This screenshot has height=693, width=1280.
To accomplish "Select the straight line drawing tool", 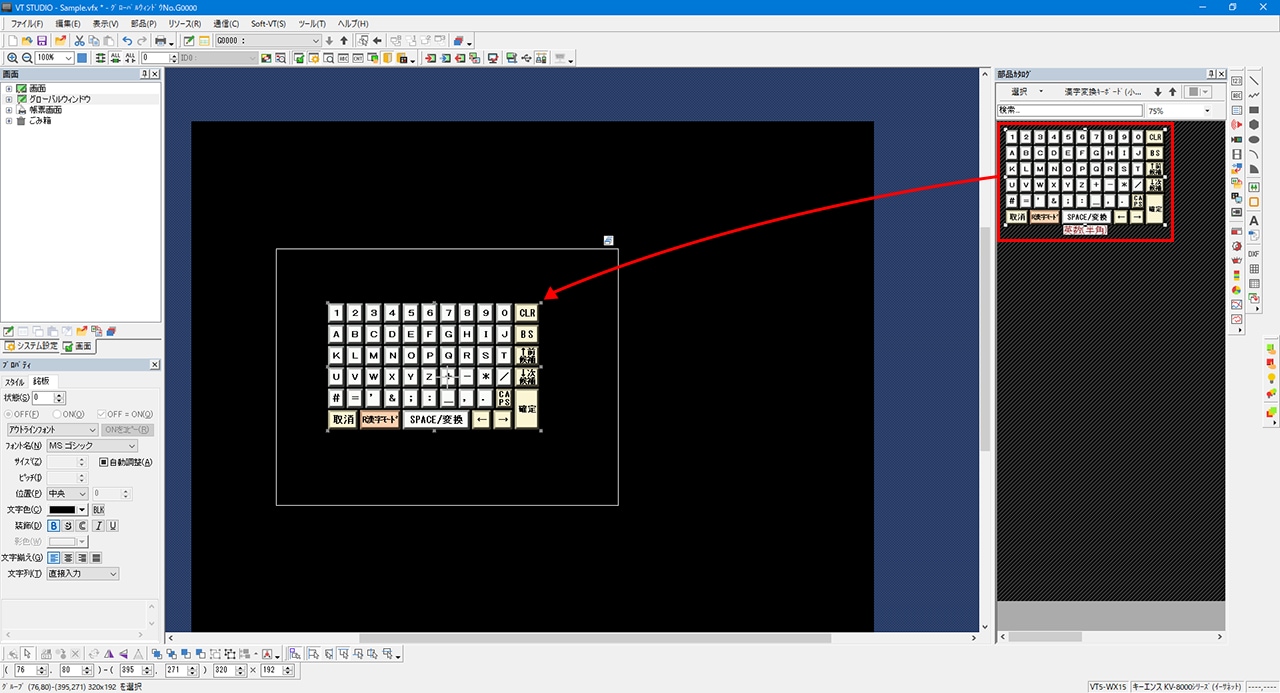I will tap(1254, 81).
